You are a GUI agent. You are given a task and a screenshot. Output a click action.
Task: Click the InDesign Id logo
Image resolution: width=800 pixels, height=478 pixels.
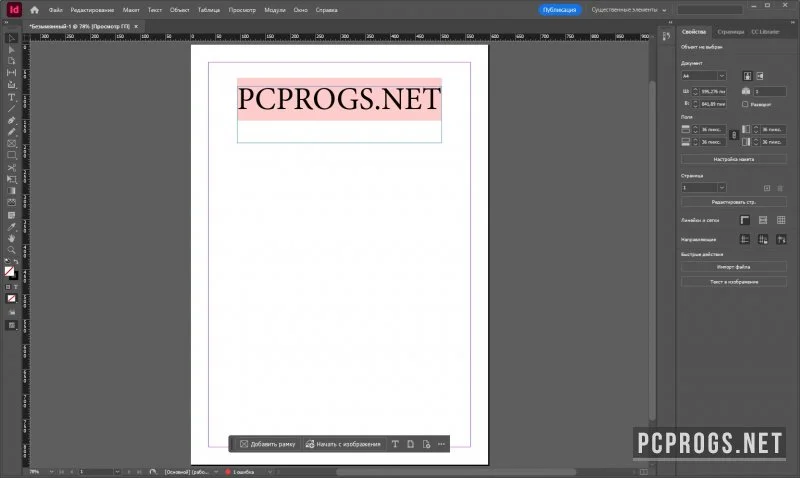(14, 10)
